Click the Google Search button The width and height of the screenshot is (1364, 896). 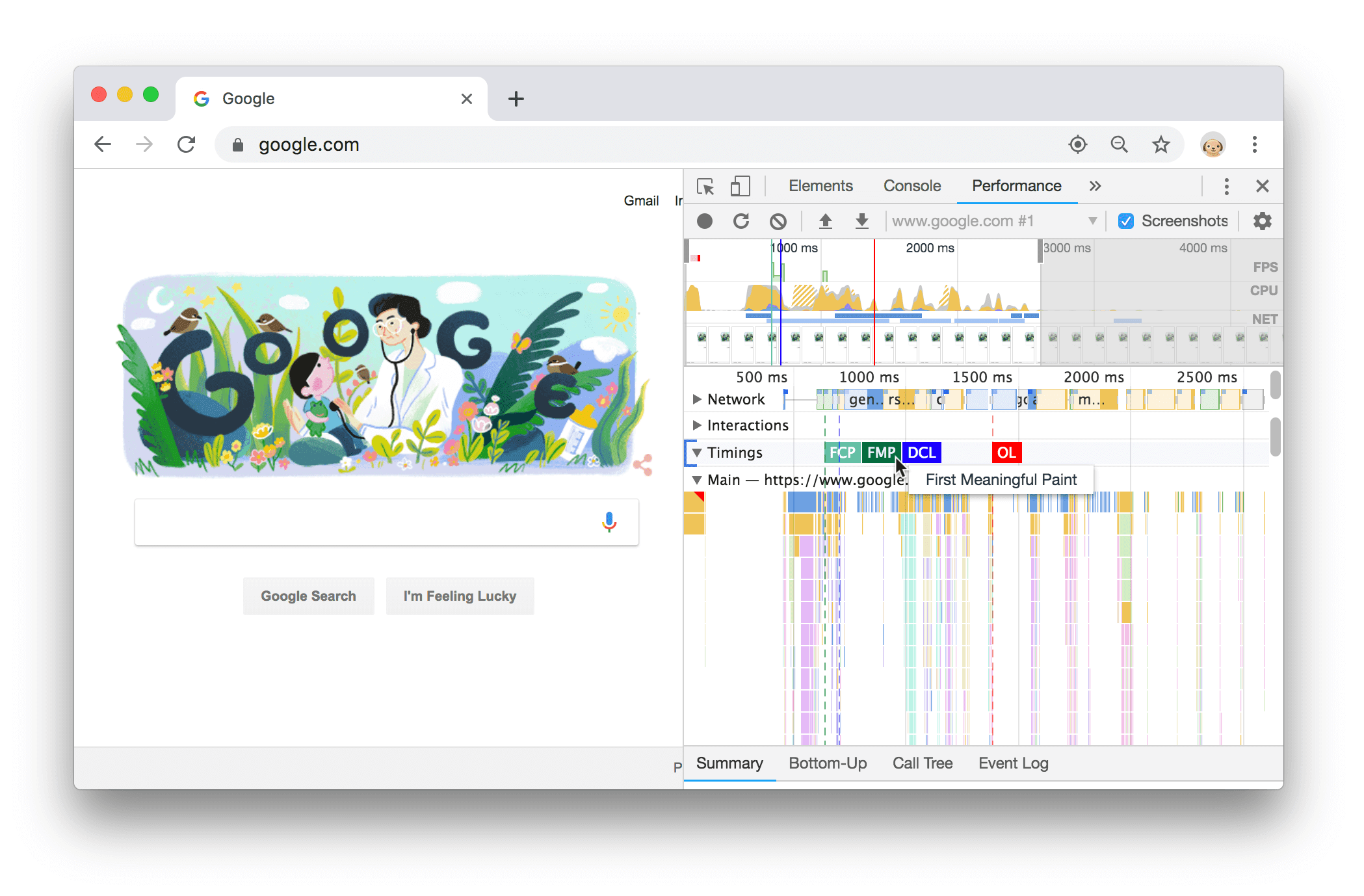tap(308, 596)
